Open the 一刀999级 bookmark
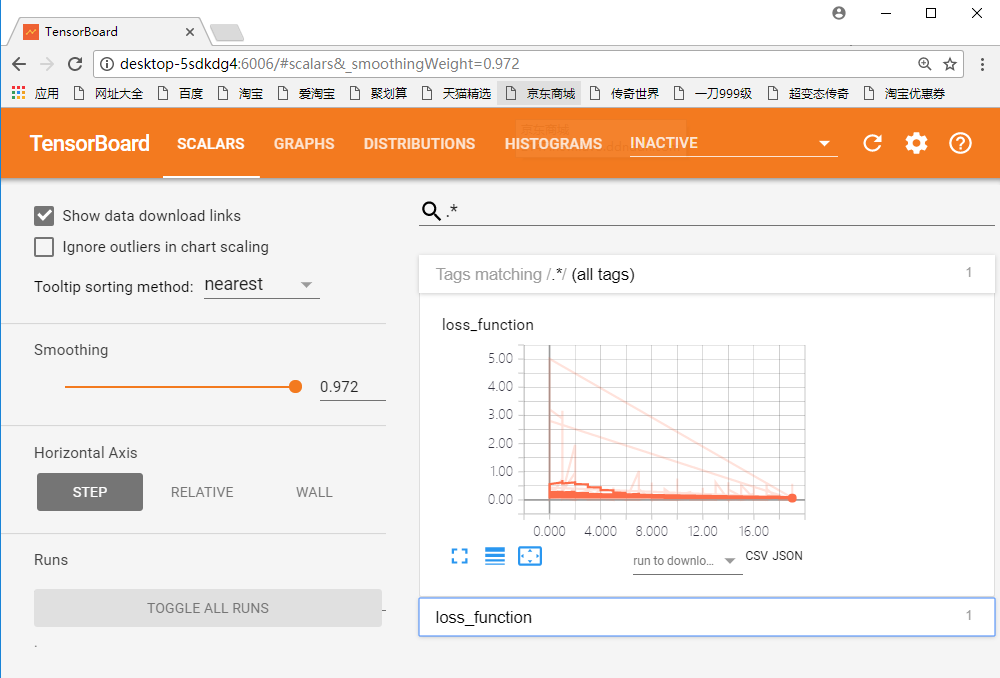1000x678 pixels. [713, 94]
